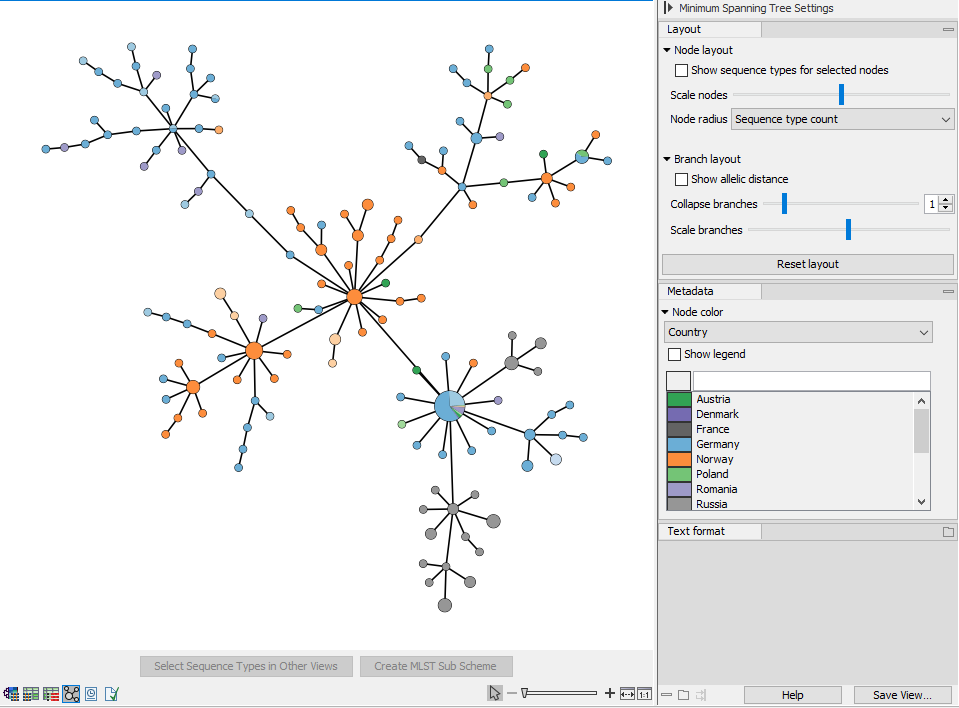Click the Norway orange color swatch
This screenshot has height=708, width=959.
679,460
